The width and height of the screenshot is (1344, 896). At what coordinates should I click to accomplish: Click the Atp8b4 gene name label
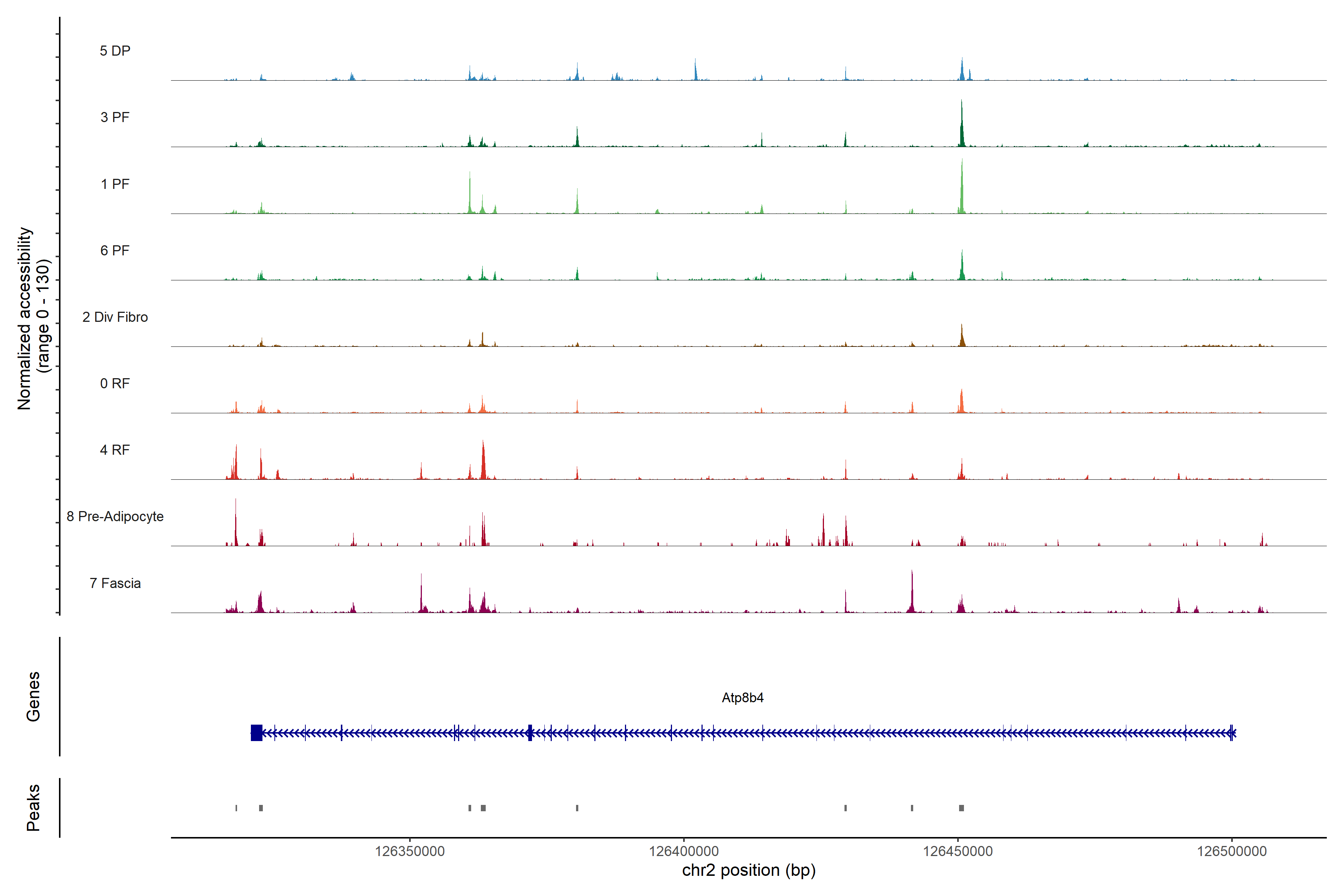coord(742,698)
